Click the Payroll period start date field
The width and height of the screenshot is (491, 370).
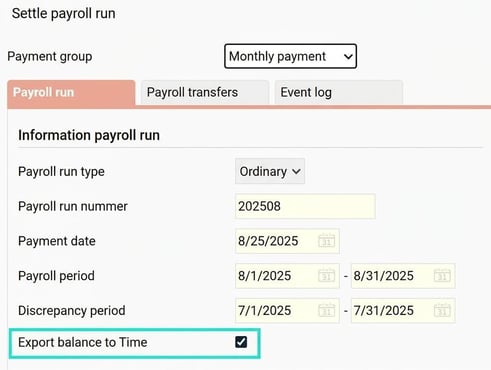287,276
